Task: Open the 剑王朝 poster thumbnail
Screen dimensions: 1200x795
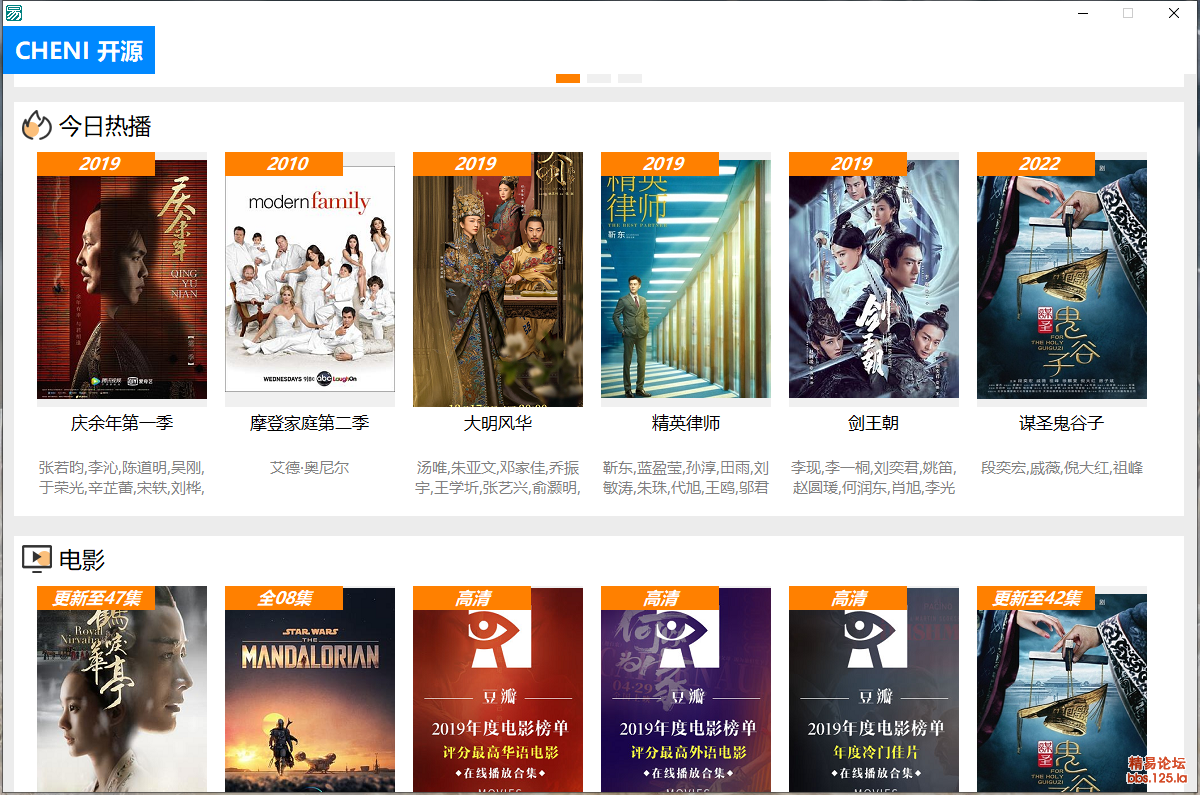Action: tap(874, 279)
